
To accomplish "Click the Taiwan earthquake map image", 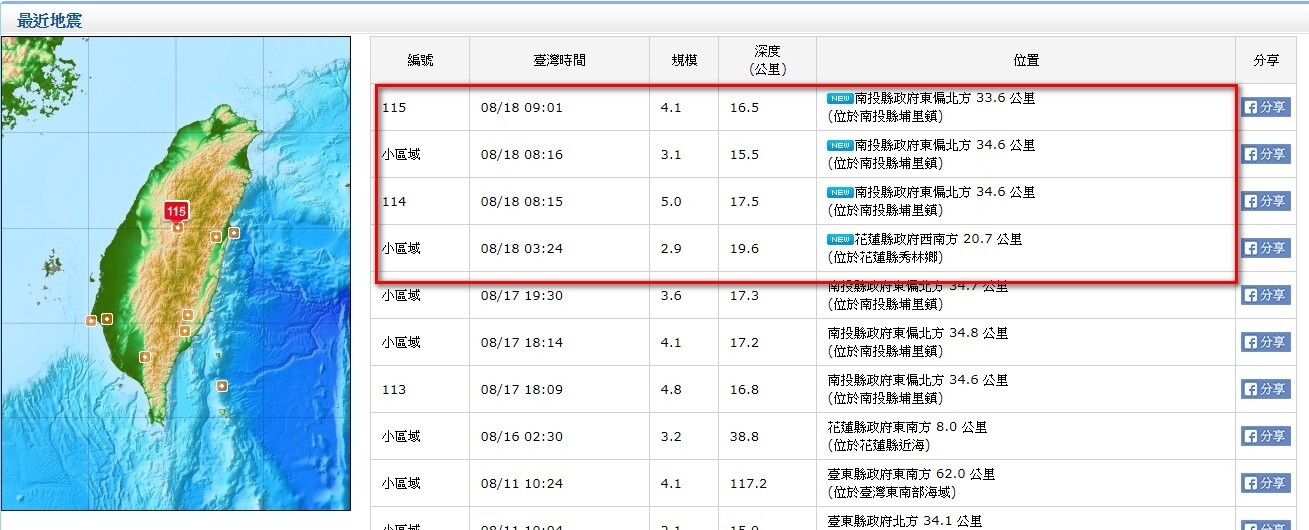I will pyautogui.click(x=176, y=273).
